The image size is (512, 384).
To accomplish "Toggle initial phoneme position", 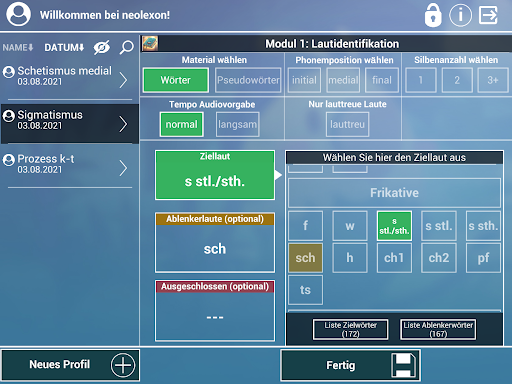I will click(304, 80).
